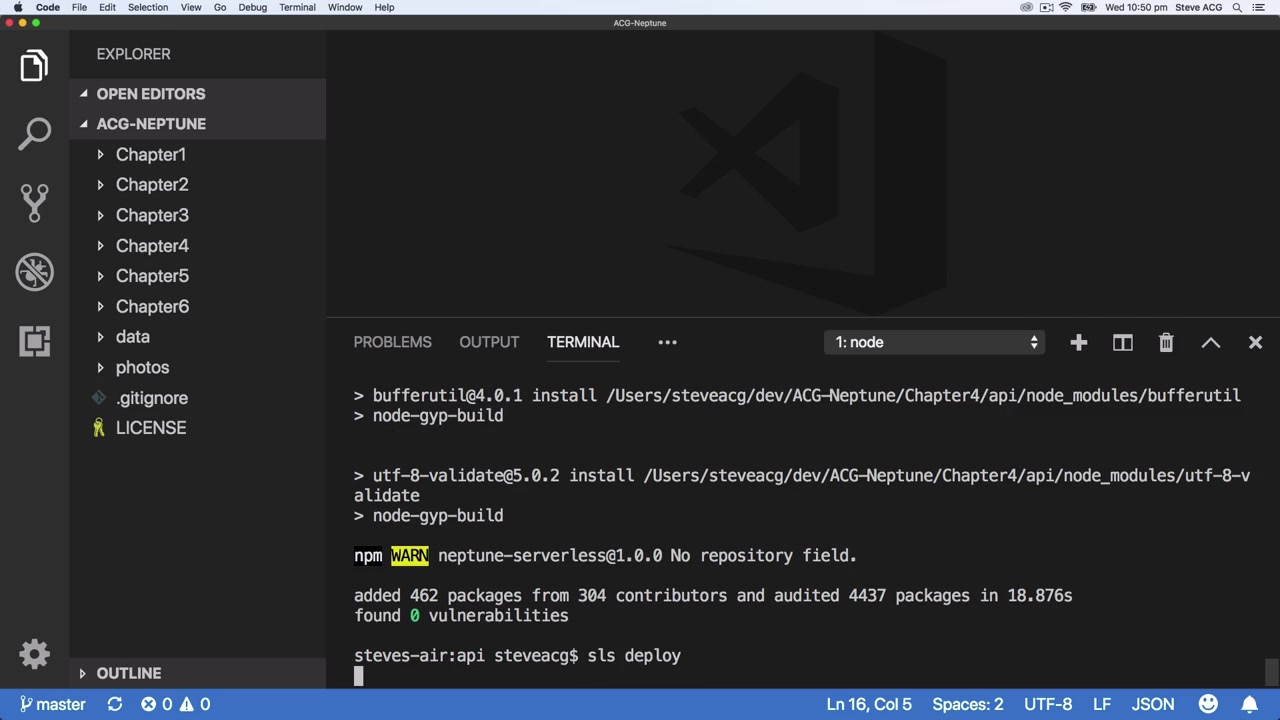Viewport: 1280px width, 720px height.
Task: Switch to the OUTPUT tab
Action: click(x=489, y=342)
